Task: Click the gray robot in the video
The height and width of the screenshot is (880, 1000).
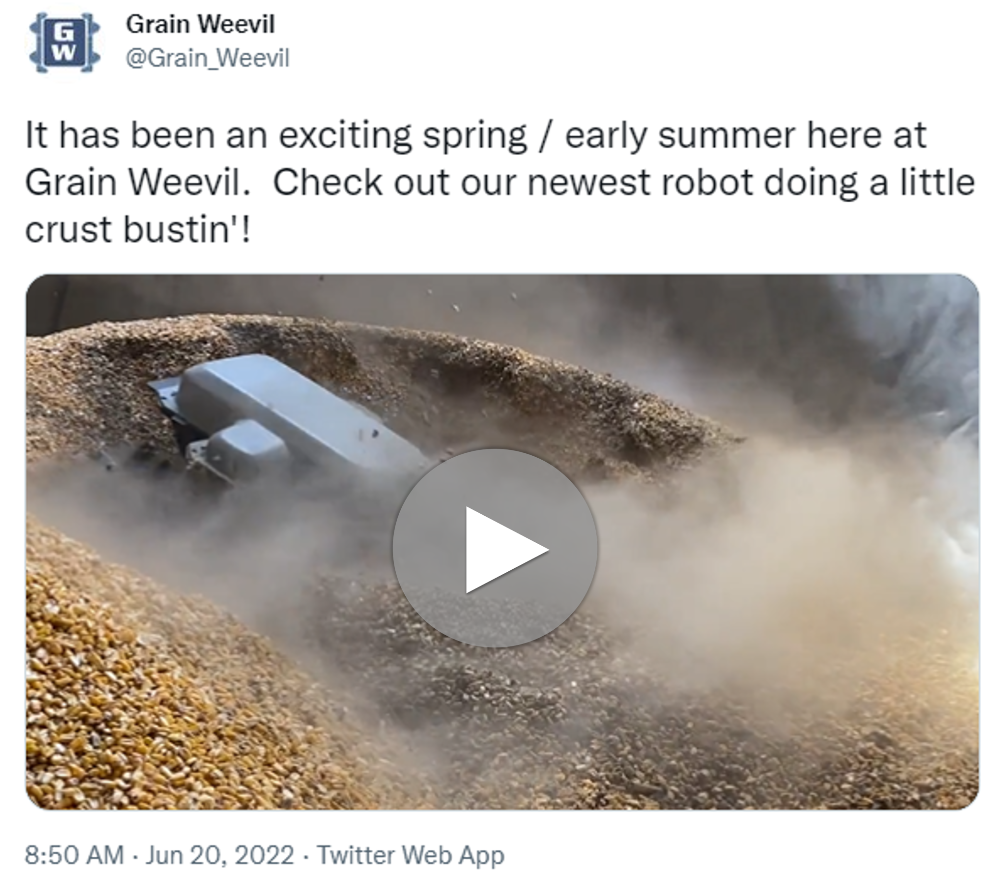Action: pyautogui.click(x=287, y=421)
